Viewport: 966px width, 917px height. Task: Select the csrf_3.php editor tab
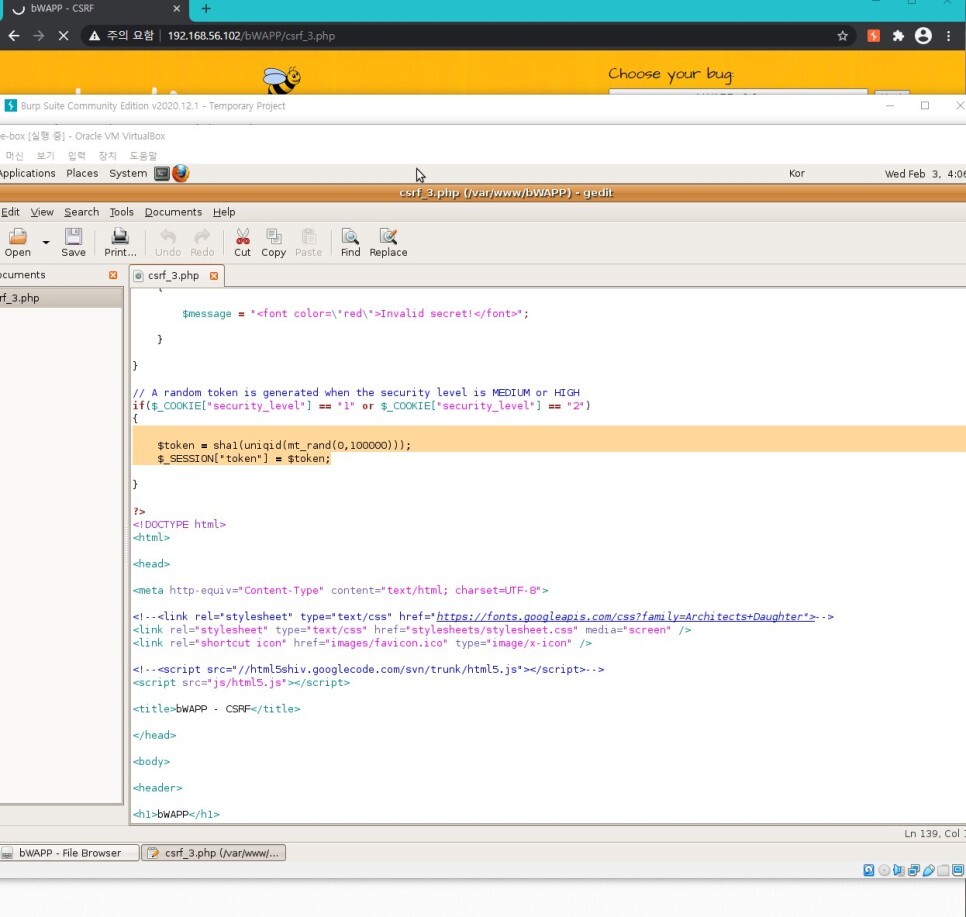pos(173,275)
